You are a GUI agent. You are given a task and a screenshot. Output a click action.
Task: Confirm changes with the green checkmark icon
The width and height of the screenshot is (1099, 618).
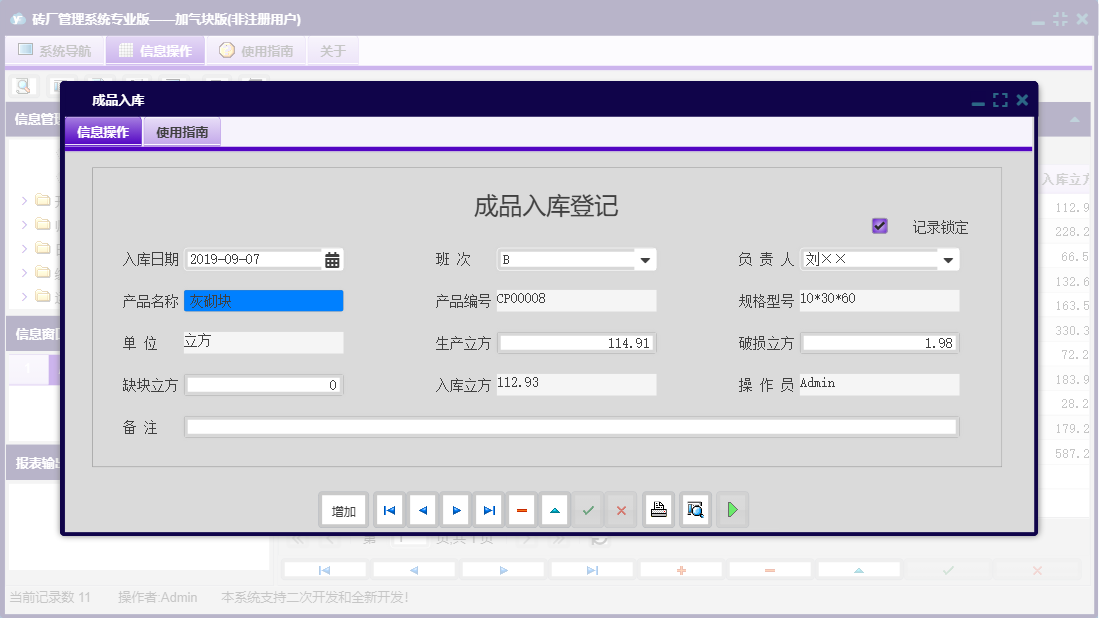[x=588, y=509]
